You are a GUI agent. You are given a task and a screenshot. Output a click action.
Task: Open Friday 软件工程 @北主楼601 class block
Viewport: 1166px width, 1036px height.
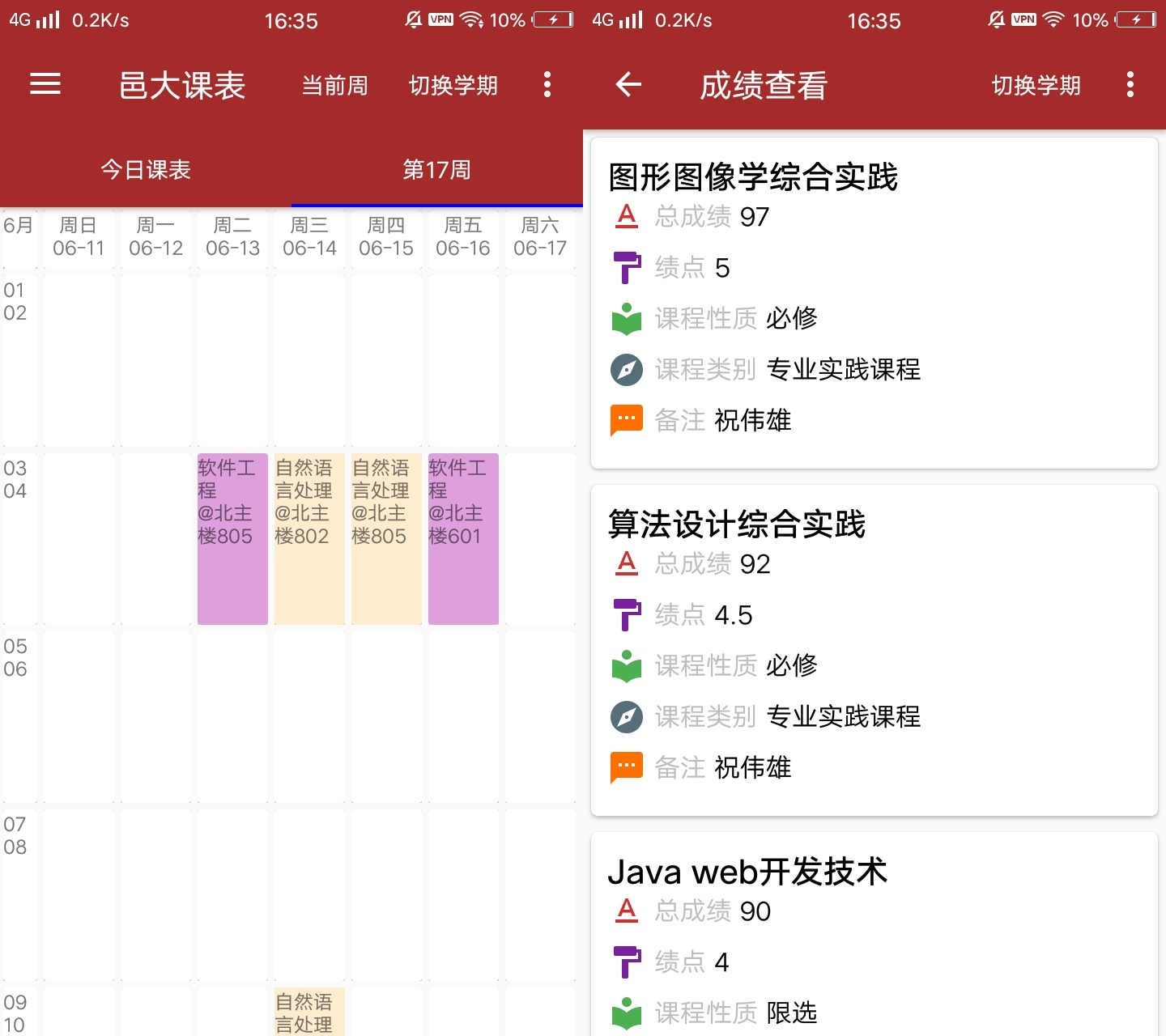[x=463, y=538]
